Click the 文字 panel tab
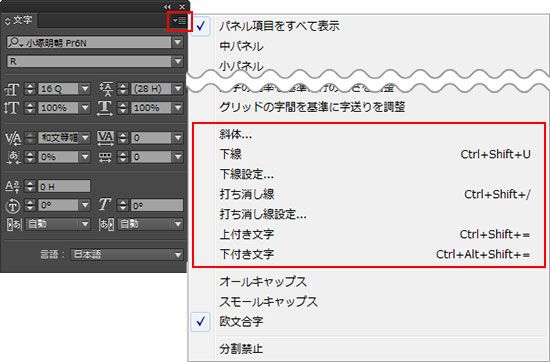550x362 pixels. (x=19, y=21)
